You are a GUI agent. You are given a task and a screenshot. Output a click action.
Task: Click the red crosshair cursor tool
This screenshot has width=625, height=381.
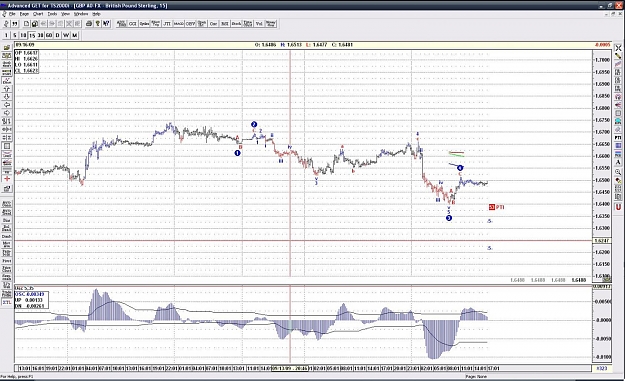click(7, 179)
